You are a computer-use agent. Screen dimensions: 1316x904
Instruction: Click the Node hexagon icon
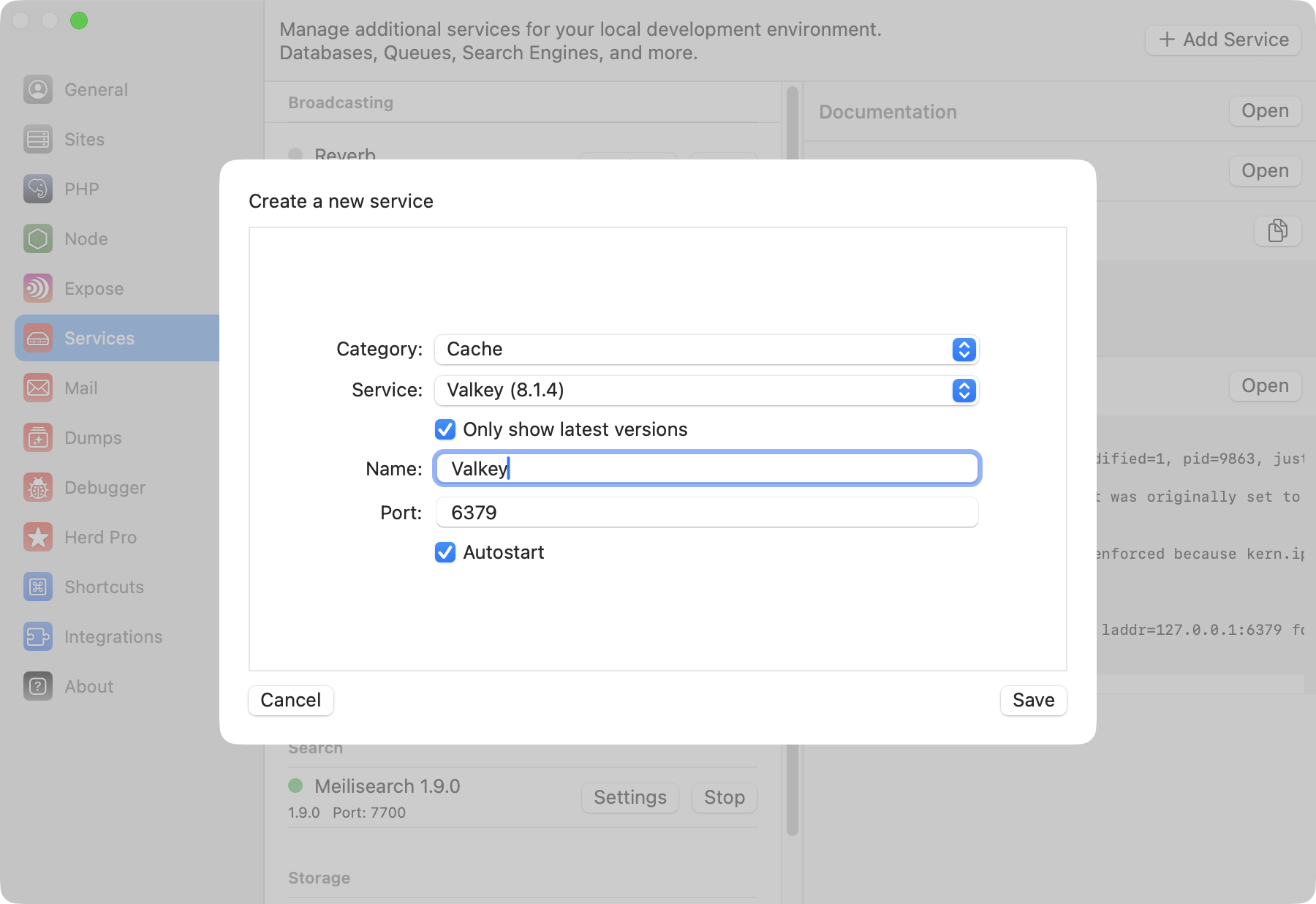37,238
